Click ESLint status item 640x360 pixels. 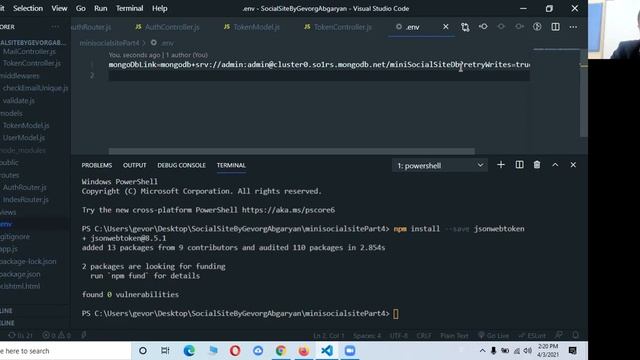(x=531, y=336)
